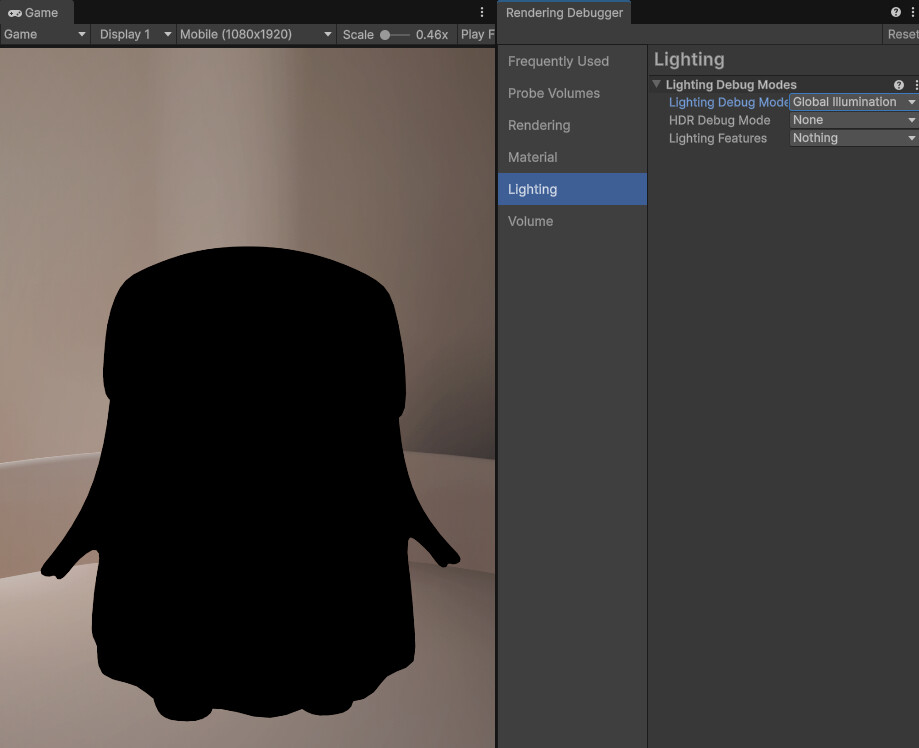Collapse the Lighting Debug Modes foldout
919x748 pixels.
pos(657,85)
